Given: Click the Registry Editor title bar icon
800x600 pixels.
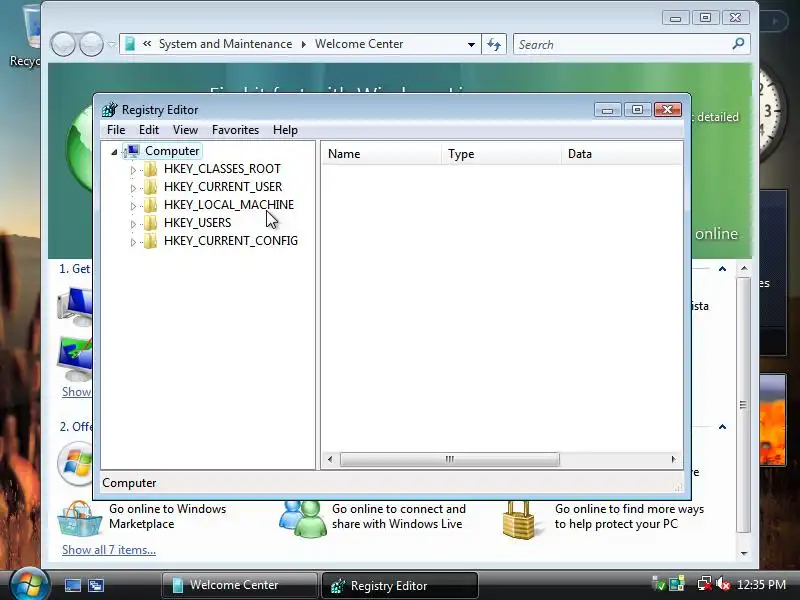Looking at the screenshot, I should pyautogui.click(x=109, y=110).
